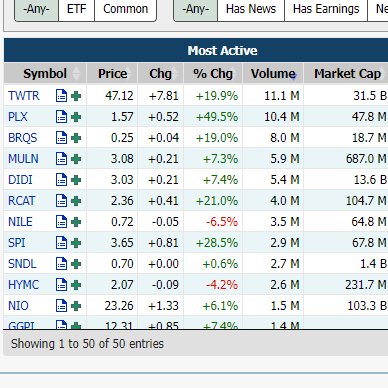Click TWTR volume 11.1 M
The image size is (388, 388).
click(282, 96)
